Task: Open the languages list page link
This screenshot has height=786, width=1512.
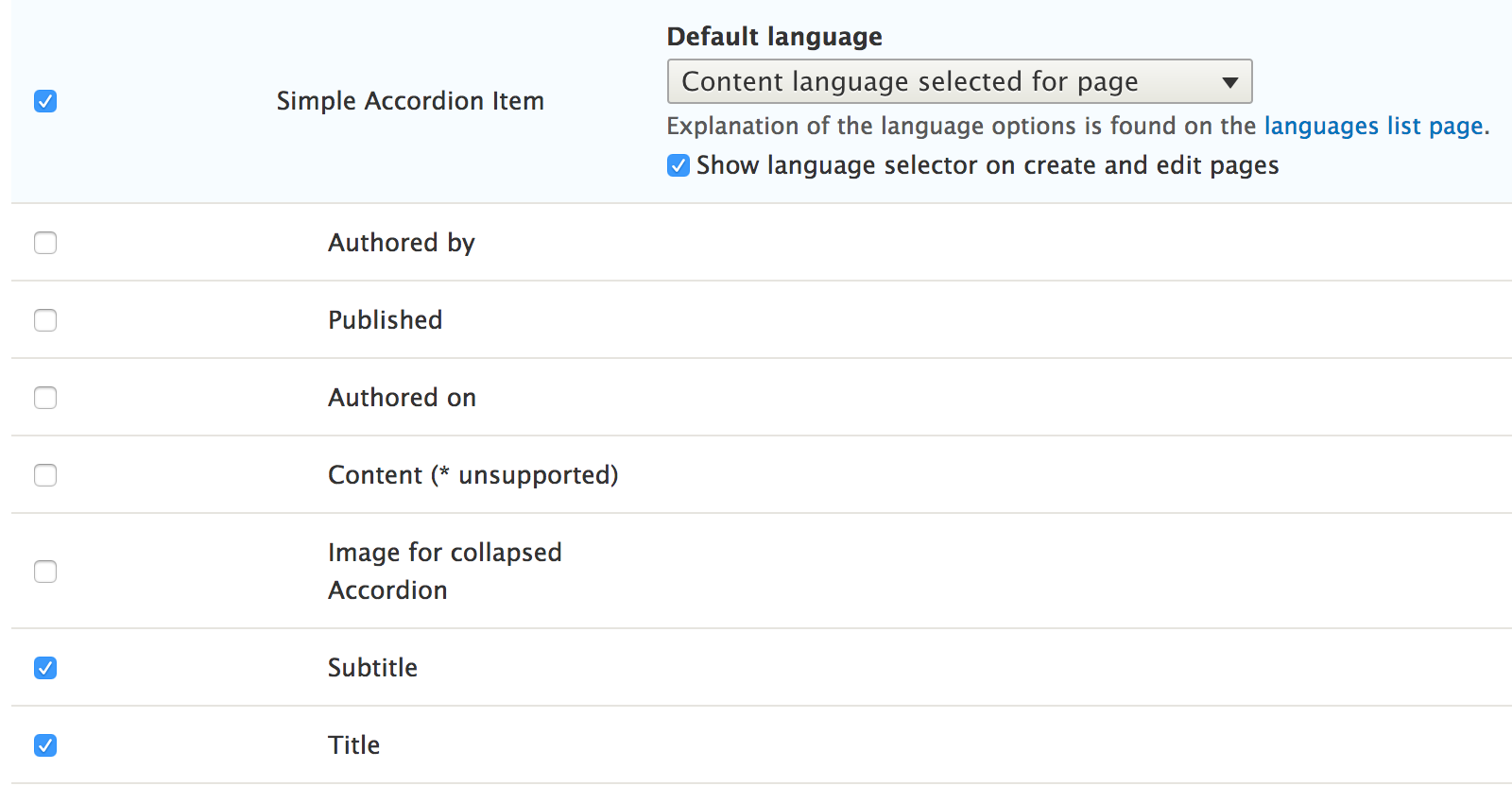Action: tap(1373, 126)
